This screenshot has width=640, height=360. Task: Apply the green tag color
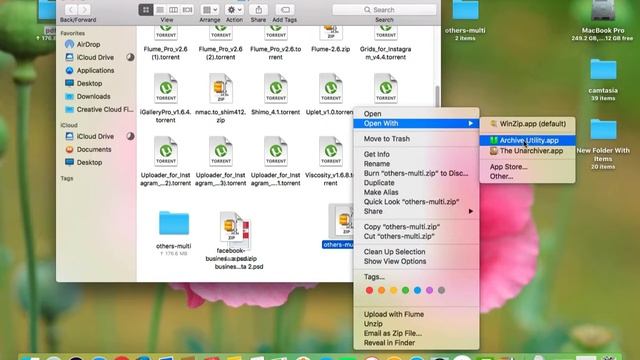point(405,290)
